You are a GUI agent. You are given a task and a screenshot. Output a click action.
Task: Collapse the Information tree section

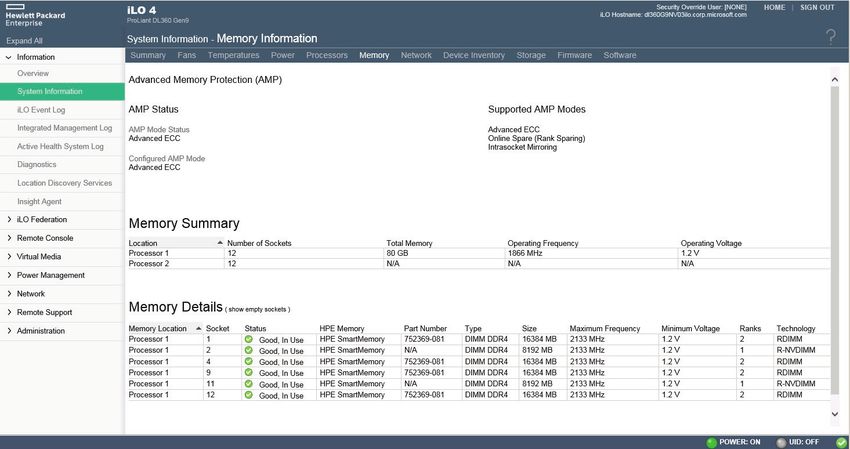tap(9, 57)
